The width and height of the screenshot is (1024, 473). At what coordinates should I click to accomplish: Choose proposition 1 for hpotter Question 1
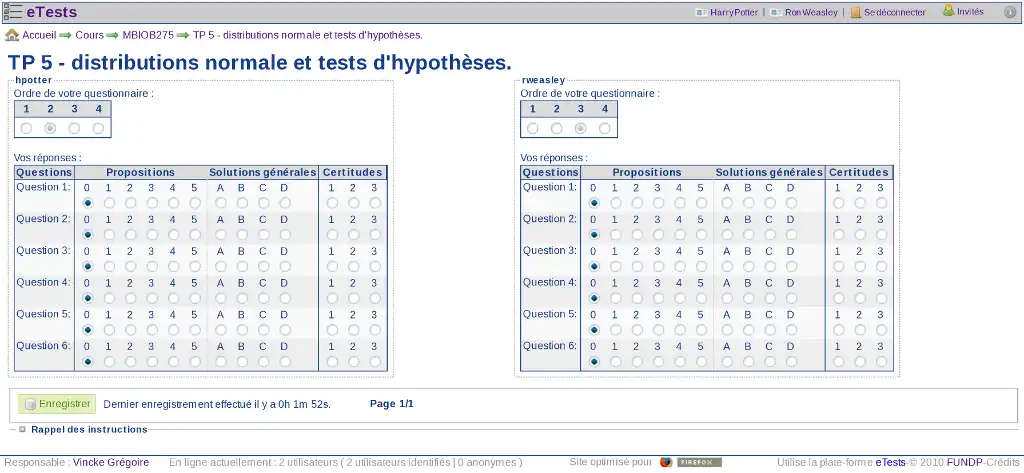click(x=109, y=203)
